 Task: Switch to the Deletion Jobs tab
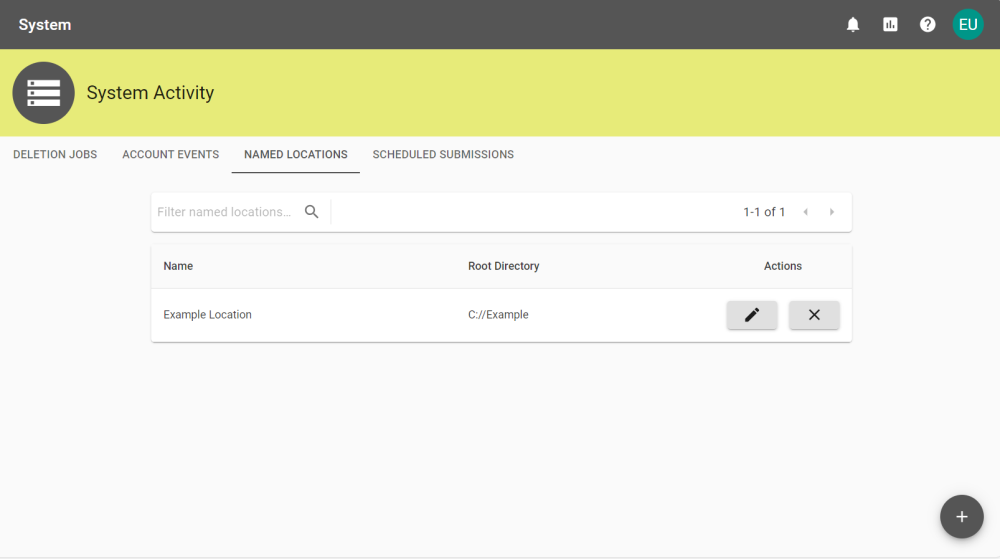pos(55,154)
